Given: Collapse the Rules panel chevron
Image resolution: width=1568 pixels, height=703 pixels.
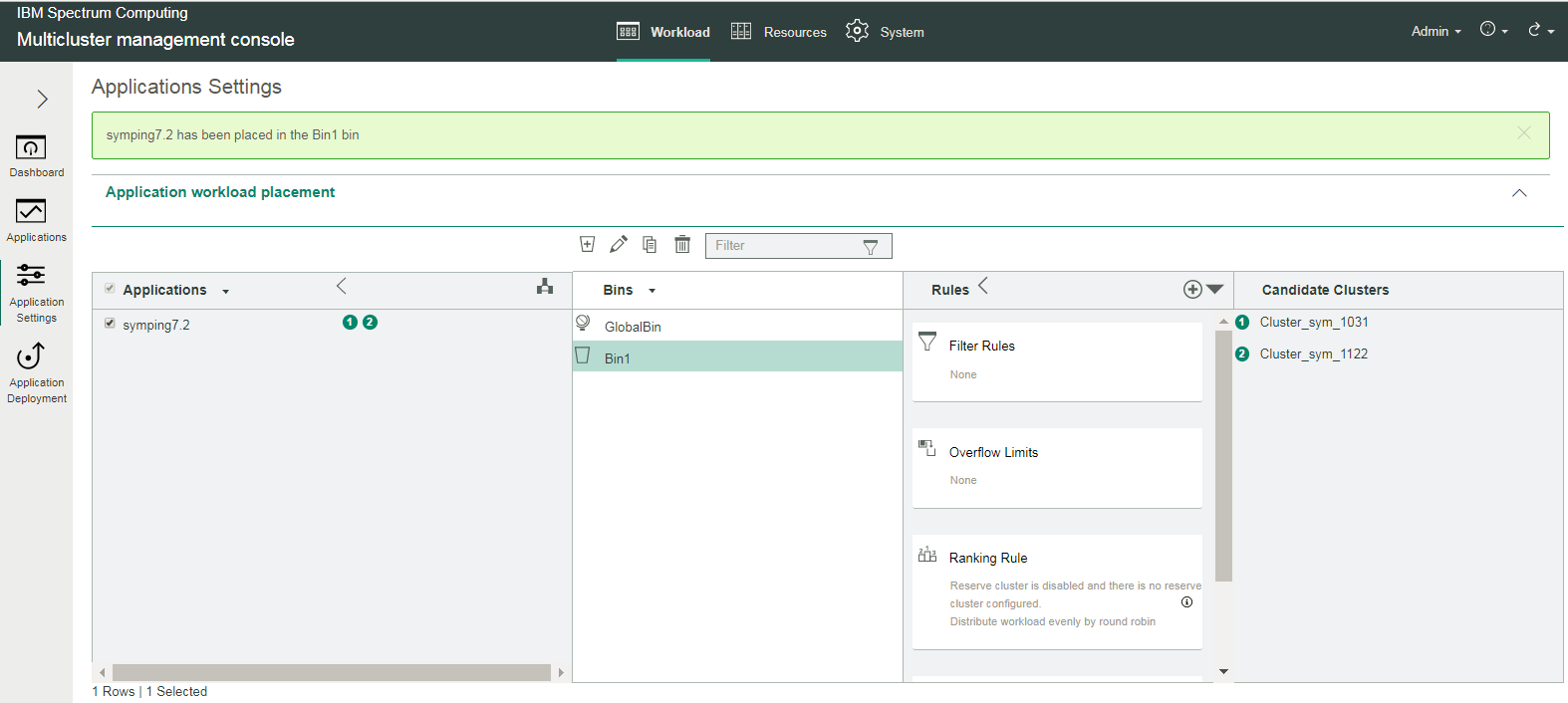Looking at the screenshot, I should [x=983, y=286].
